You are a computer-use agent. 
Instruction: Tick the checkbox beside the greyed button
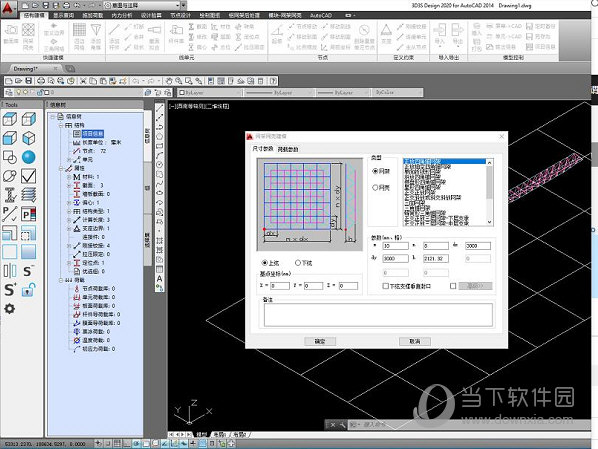pyautogui.click(x=453, y=286)
